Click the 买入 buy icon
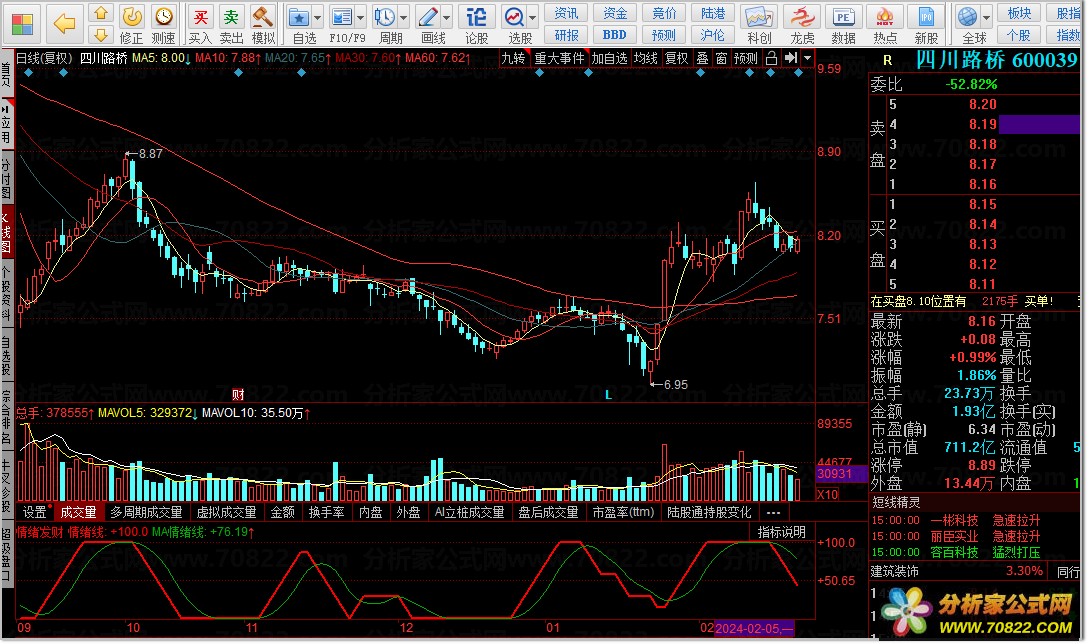The height and width of the screenshot is (644, 1089). pos(200,24)
